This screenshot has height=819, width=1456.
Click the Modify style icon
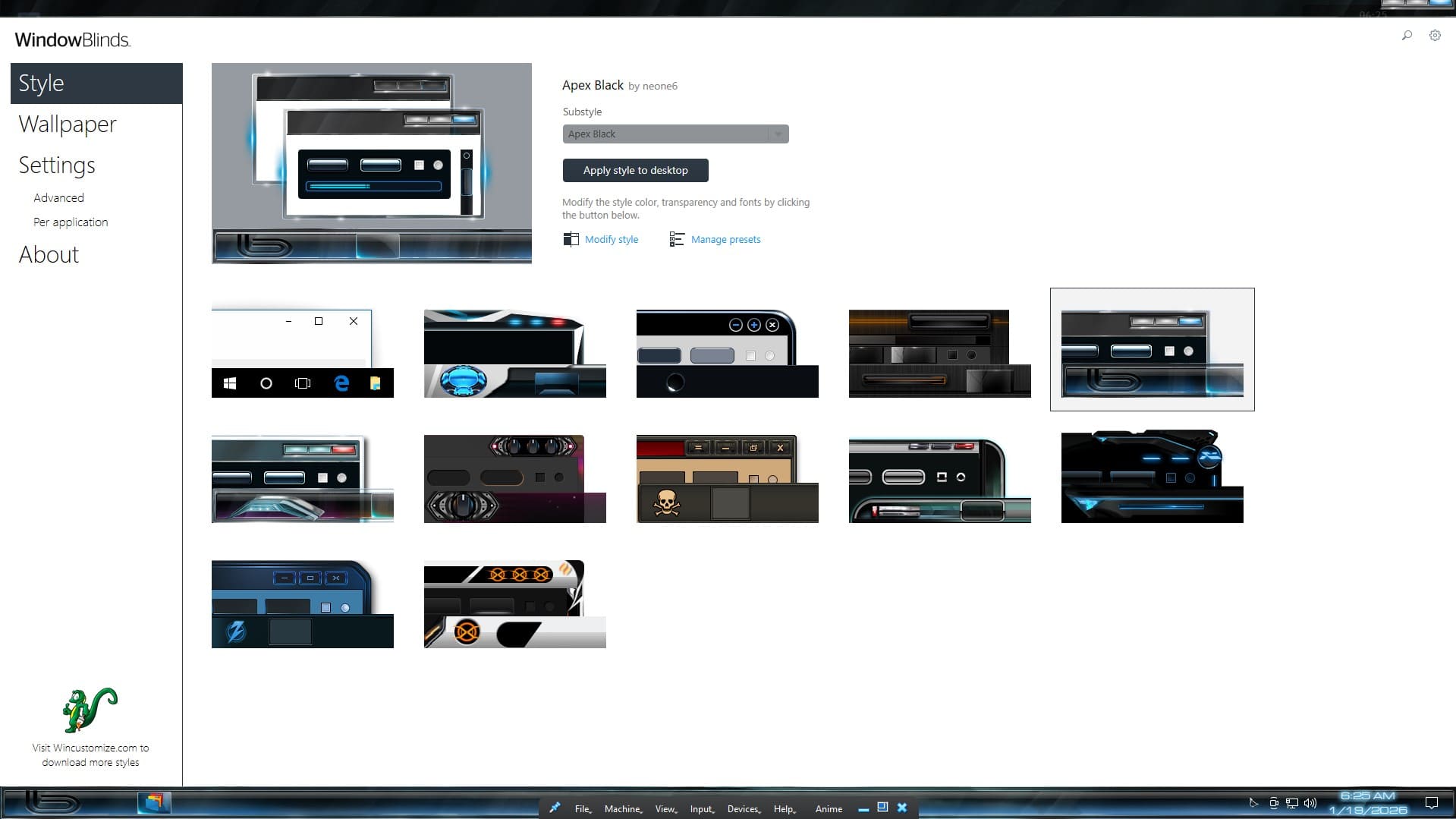[x=571, y=239]
